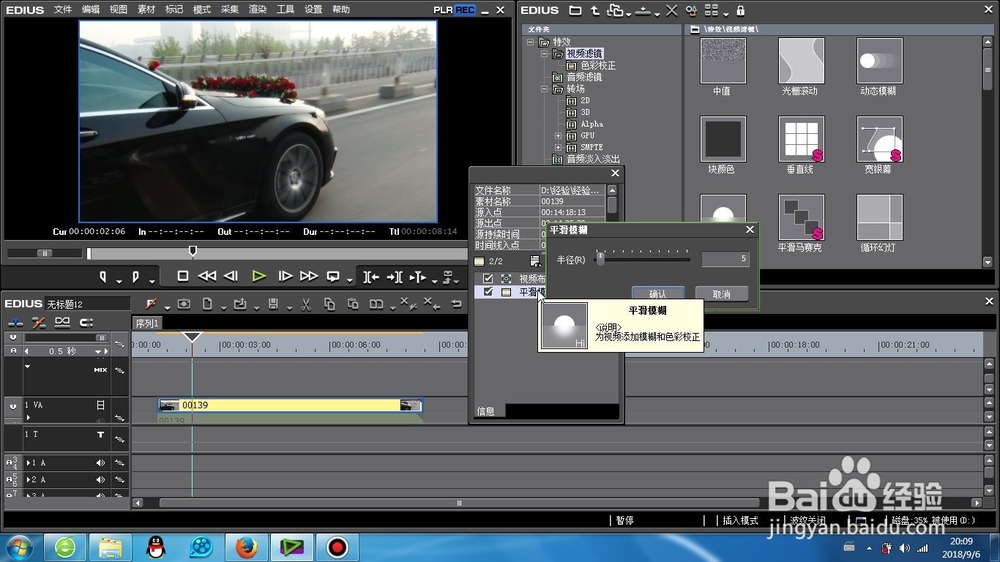The width and height of the screenshot is (1000, 562).
Task: Open the 视图 menu
Action: (118, 10)
